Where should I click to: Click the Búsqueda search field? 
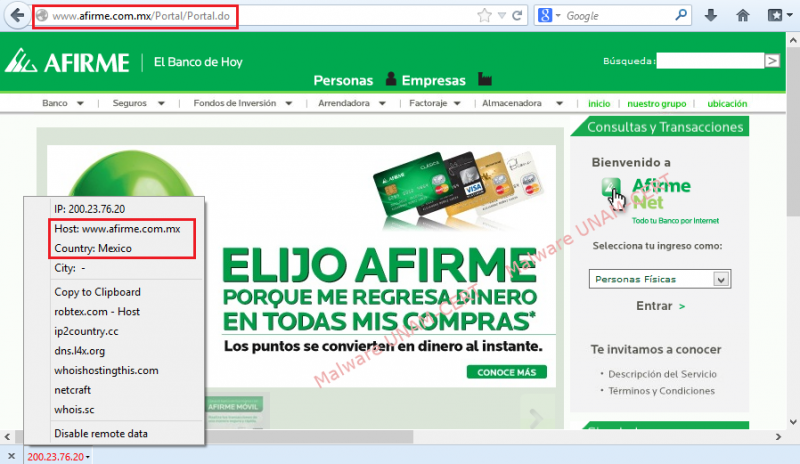tap(710, 61)
